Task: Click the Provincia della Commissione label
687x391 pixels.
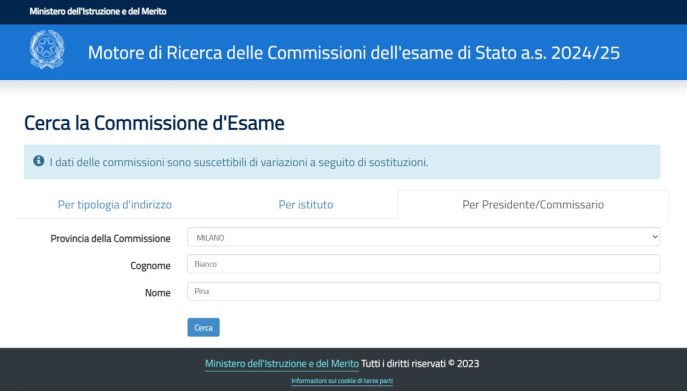Action: (110, 238)
